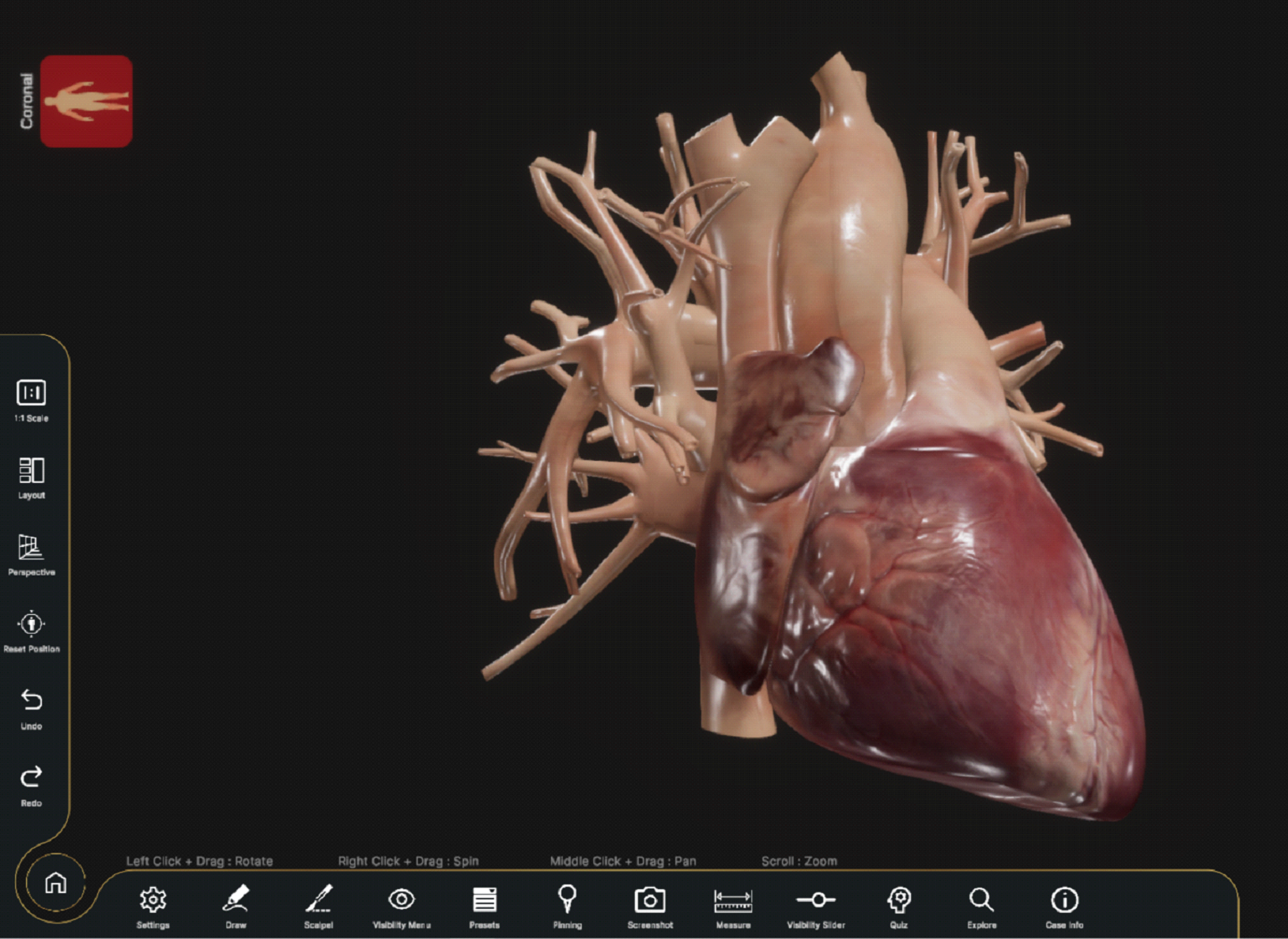1288x939 pixels.
Task: Capture a Screenshot of the heart model
Action: point(651,902)
